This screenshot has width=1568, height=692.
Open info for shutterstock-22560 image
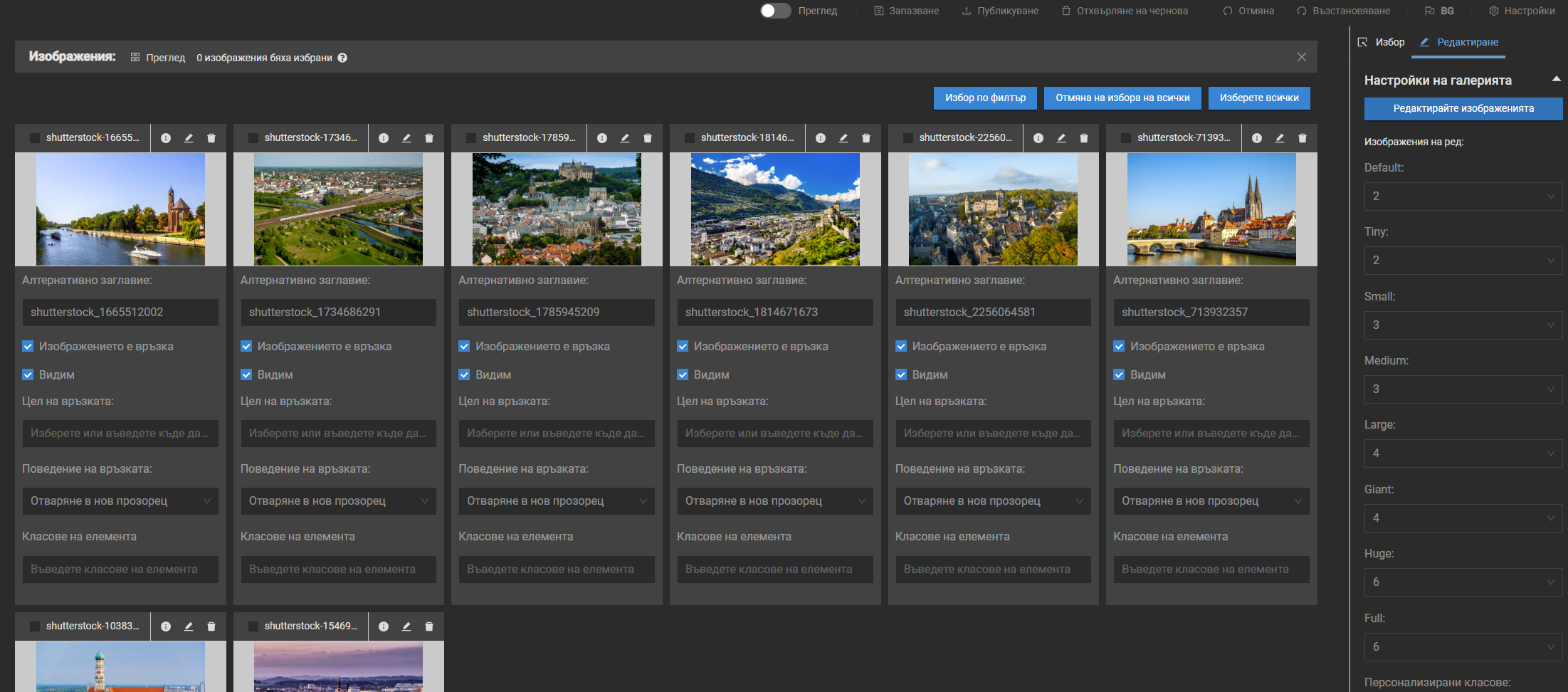click(x=1038, y=138)
